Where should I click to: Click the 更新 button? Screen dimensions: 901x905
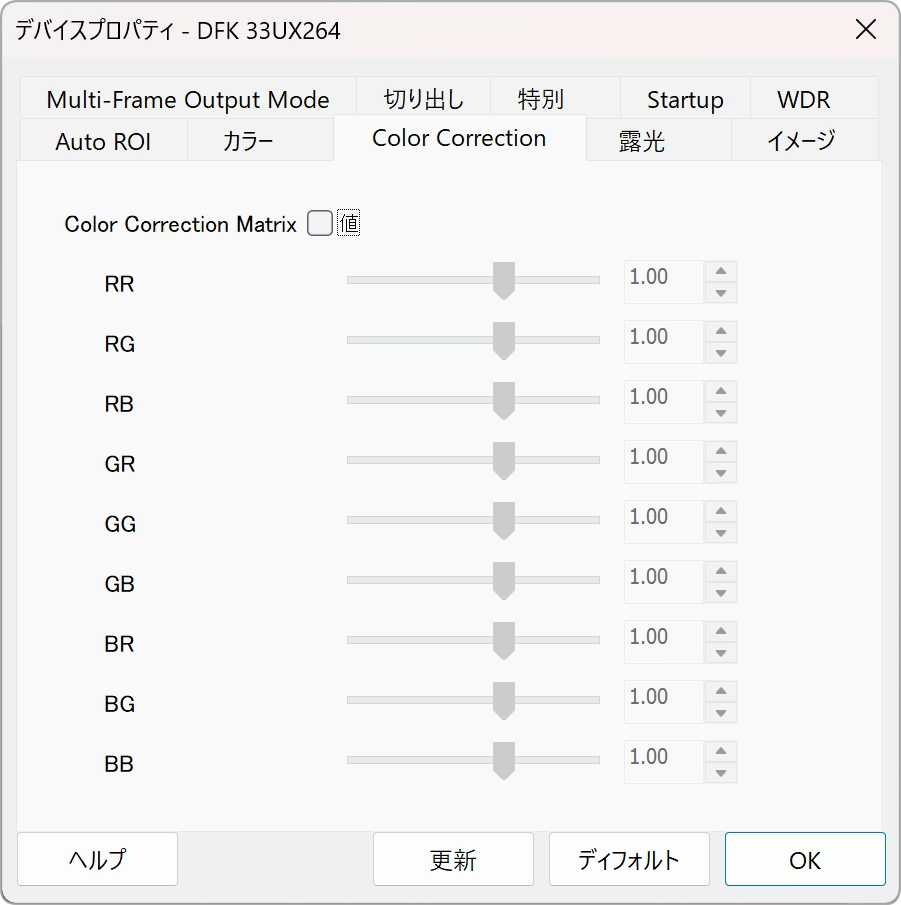point(453,859)
